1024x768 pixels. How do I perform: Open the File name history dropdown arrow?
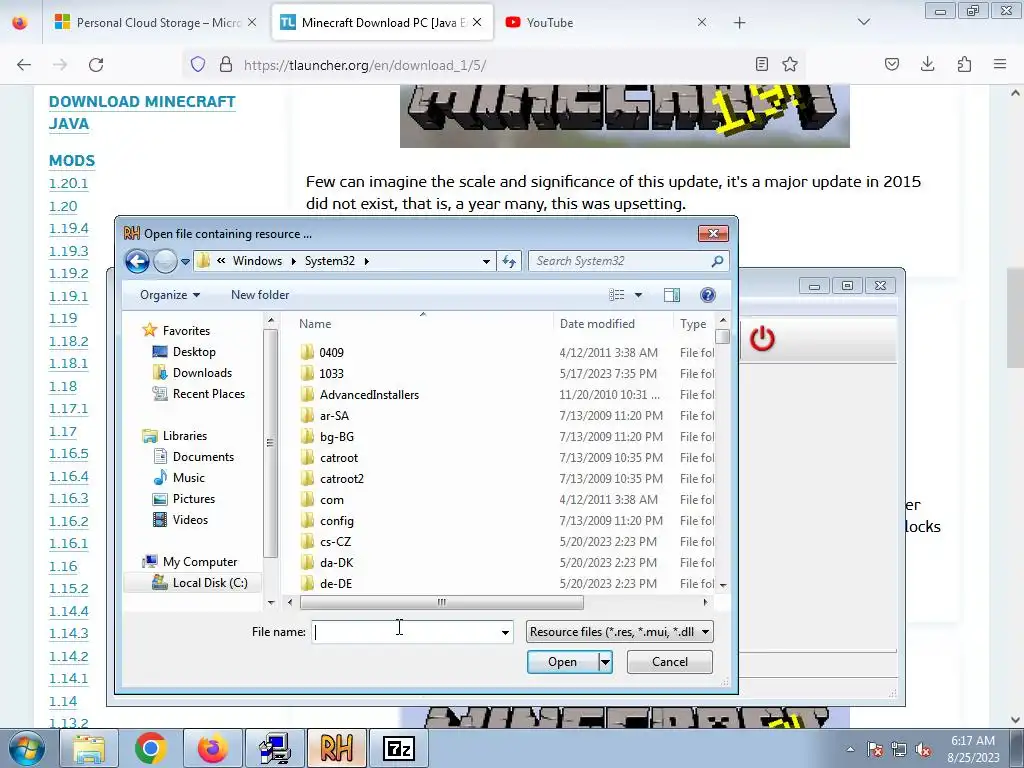505,632
